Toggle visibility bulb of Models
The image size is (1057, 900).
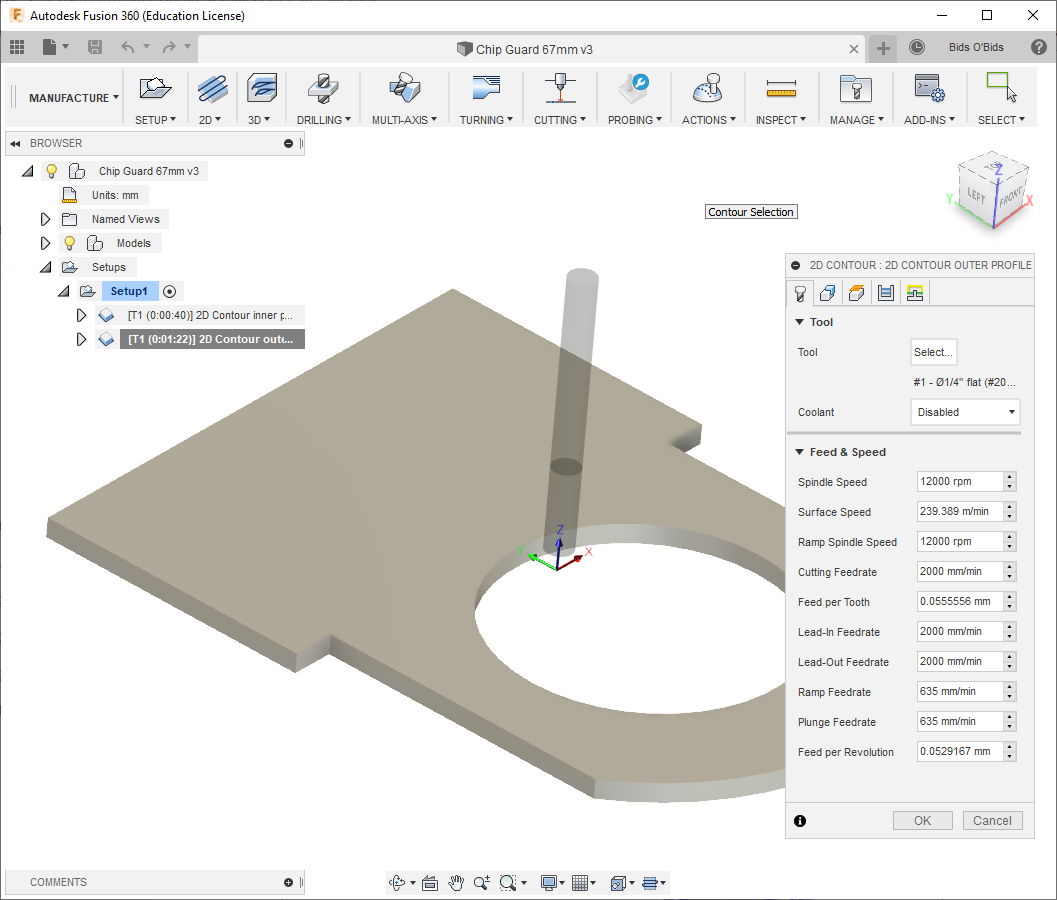(x=69, y=243)
